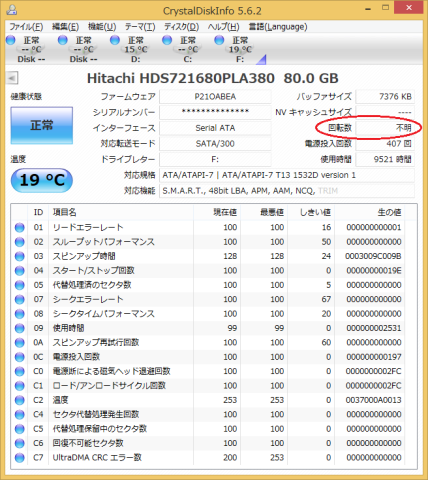The width and height of the screenshot is (428, 480).
Task: Click status icon for attribute 0A スピンアップ再試行回数
Action: click(x=20, y=343)
